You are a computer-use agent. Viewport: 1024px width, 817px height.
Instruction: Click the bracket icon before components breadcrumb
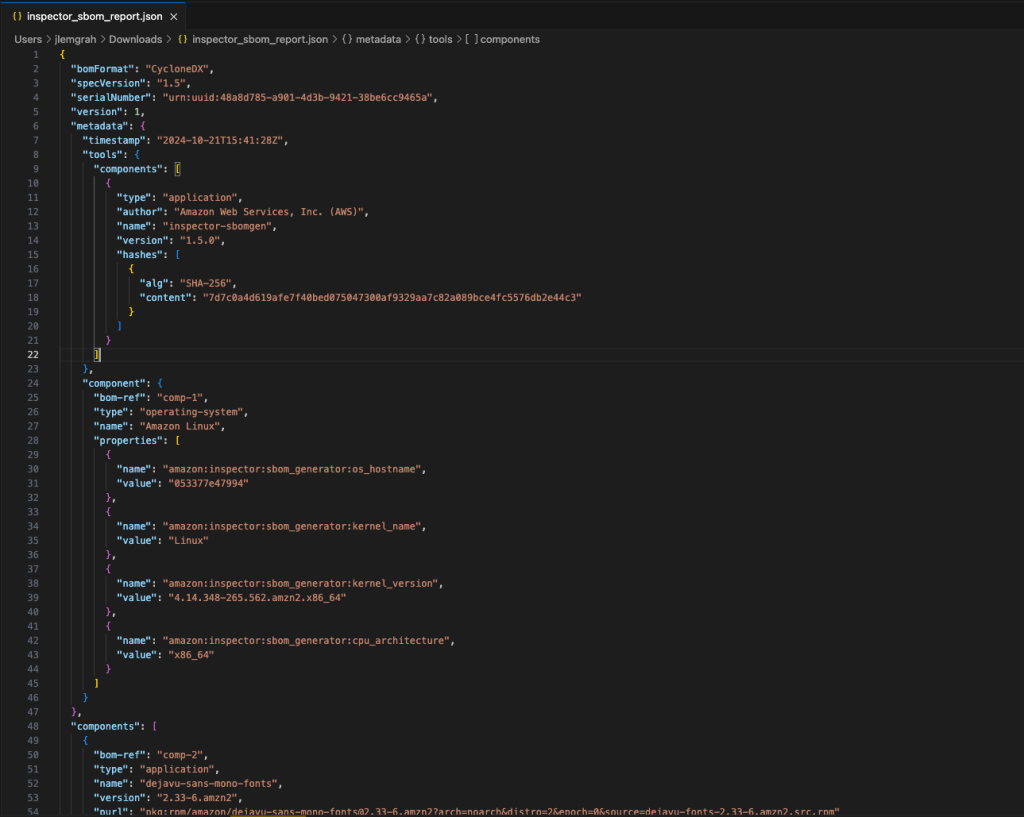(472, 39)
